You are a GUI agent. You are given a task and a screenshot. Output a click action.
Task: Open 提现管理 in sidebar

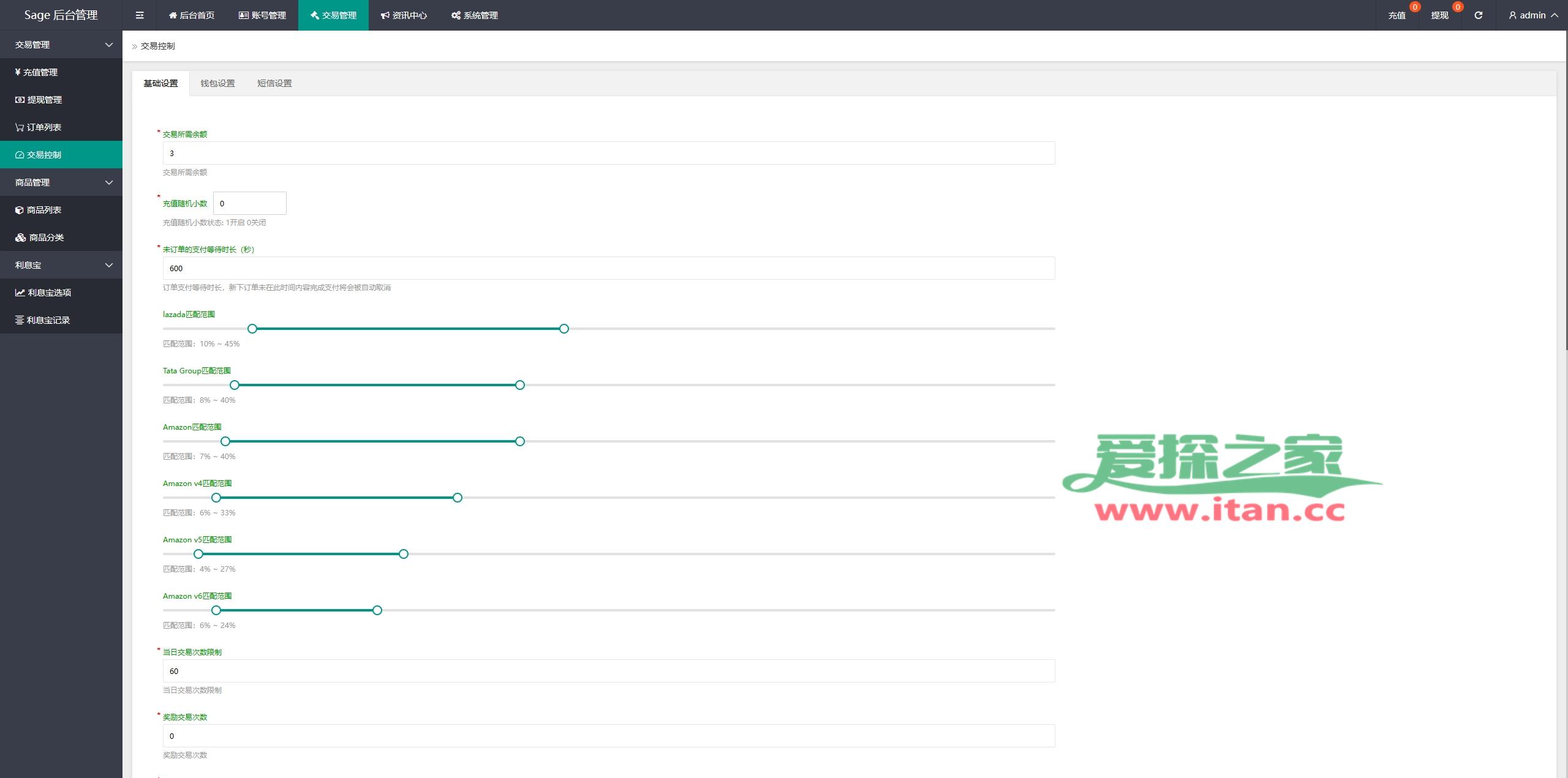click(x=44, y=100)
